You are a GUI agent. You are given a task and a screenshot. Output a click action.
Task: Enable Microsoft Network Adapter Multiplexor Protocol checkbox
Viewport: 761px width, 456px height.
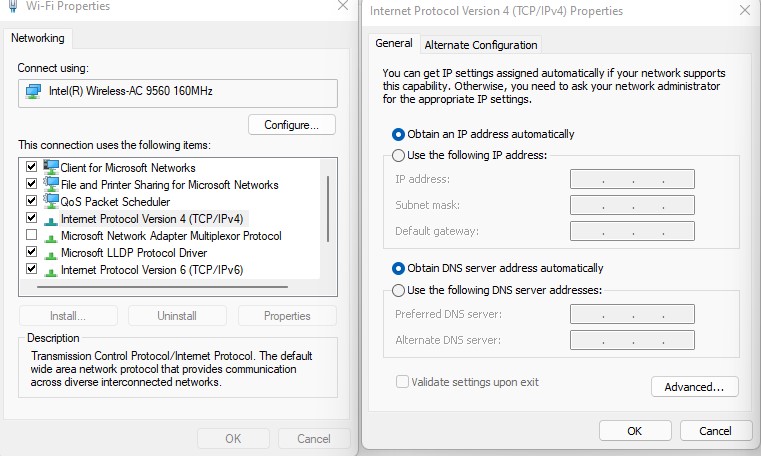[31, 236]
